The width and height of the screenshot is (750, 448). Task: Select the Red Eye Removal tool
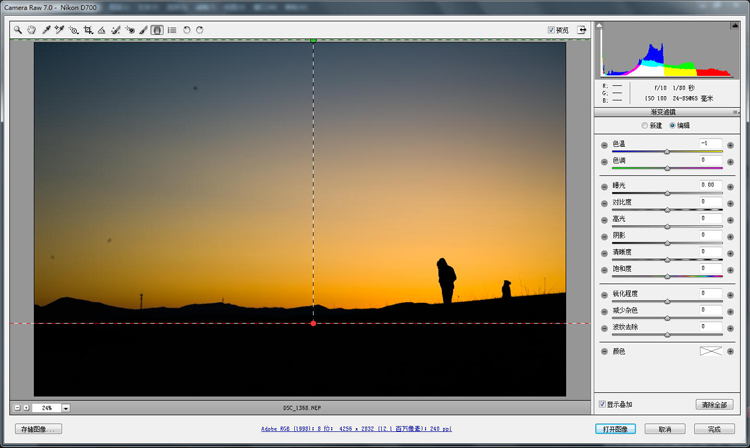(130, 30)
